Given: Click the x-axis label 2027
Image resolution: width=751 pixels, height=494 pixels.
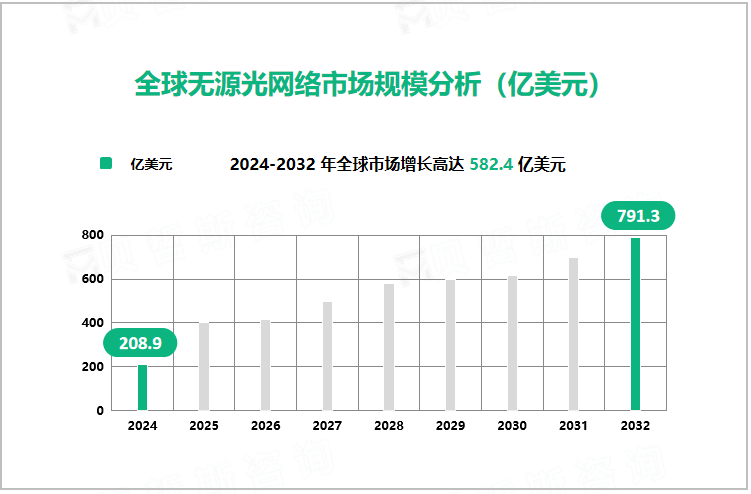Looking at the screenshot, I should [327, 425].
